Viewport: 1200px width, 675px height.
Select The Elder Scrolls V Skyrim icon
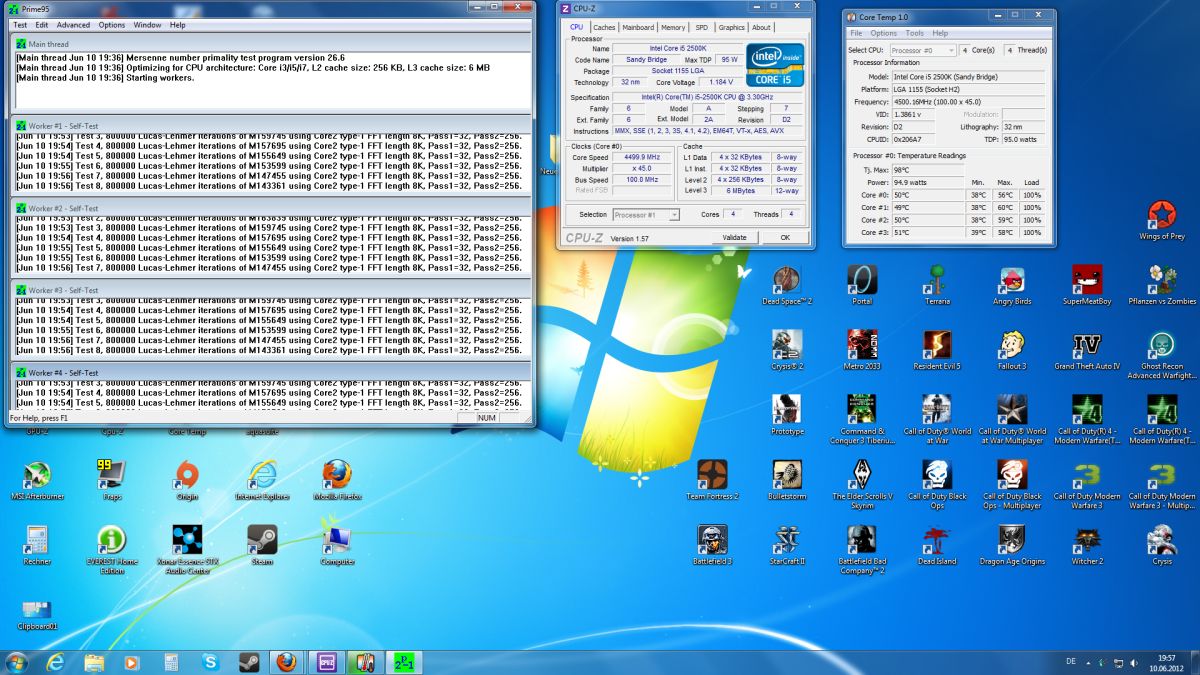[x=862, y=485]
